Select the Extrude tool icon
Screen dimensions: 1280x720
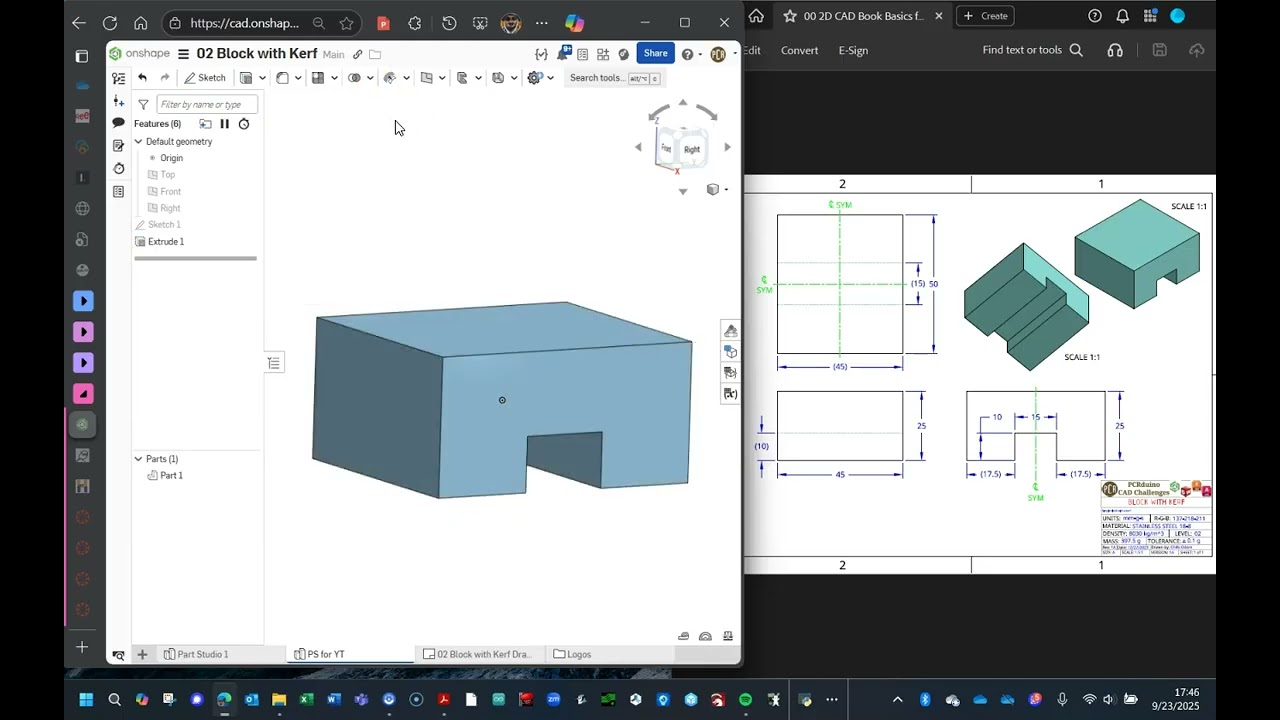coord(246,78)
